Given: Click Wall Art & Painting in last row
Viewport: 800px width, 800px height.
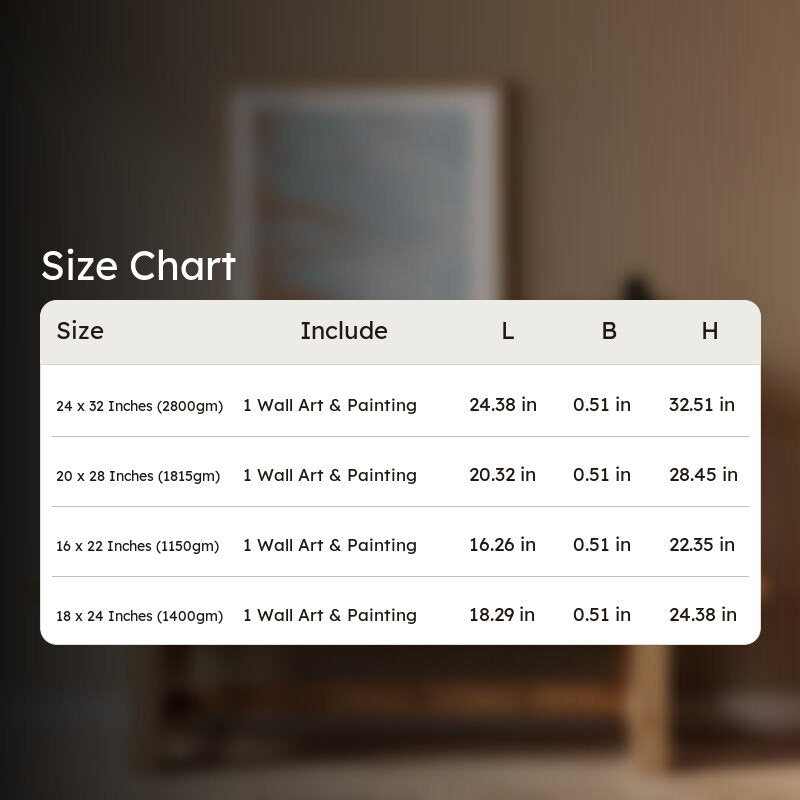Looking at the screenshot, I should pyautogui.click(x=337, y=615).
